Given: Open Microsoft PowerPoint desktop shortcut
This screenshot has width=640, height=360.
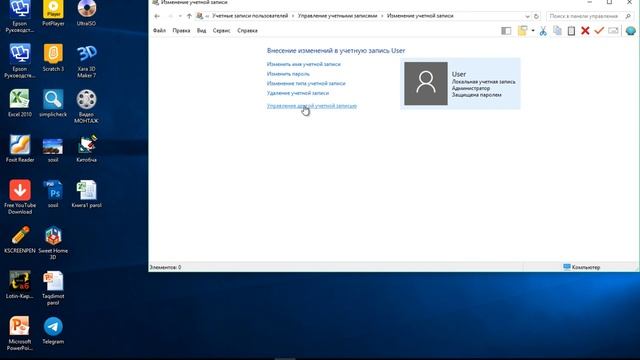Looking at the screenshot, I should point(20,333).
